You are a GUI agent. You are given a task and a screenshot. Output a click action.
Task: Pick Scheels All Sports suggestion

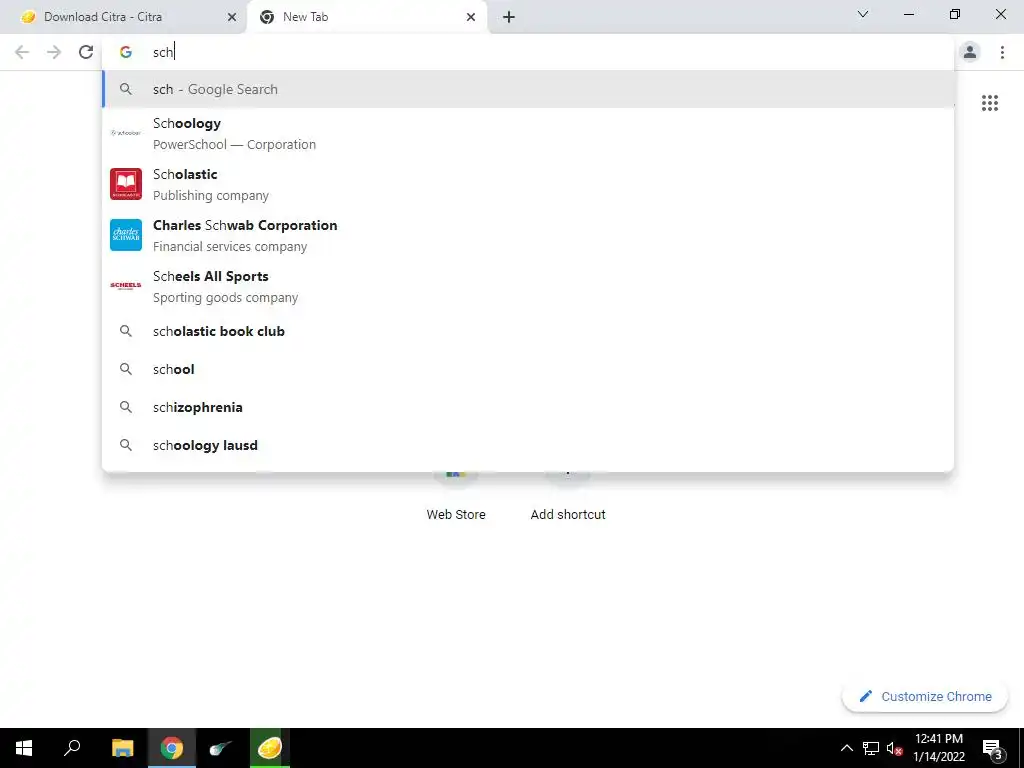click(x=528, y=286)
